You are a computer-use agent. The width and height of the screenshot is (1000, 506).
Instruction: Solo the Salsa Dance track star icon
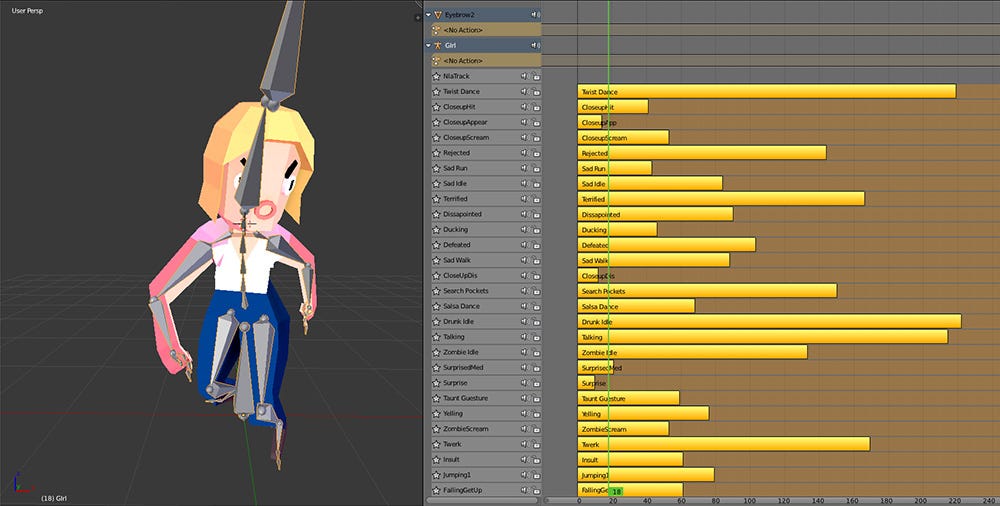pyautogui.click(x=436, y=306)
